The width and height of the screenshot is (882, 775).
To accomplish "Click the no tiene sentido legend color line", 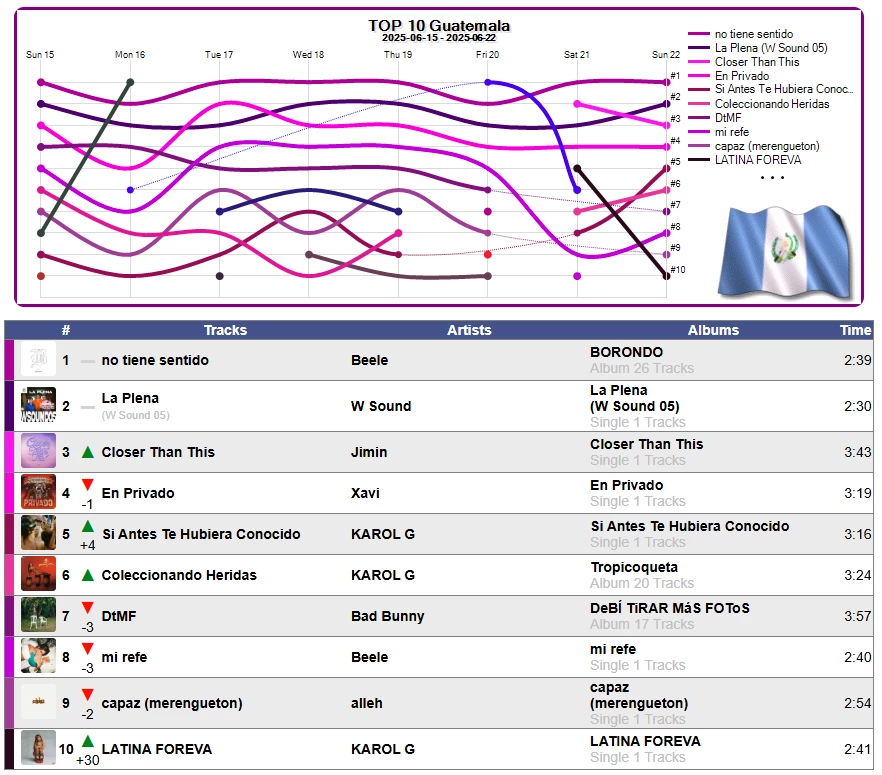I will click(699, 34).
